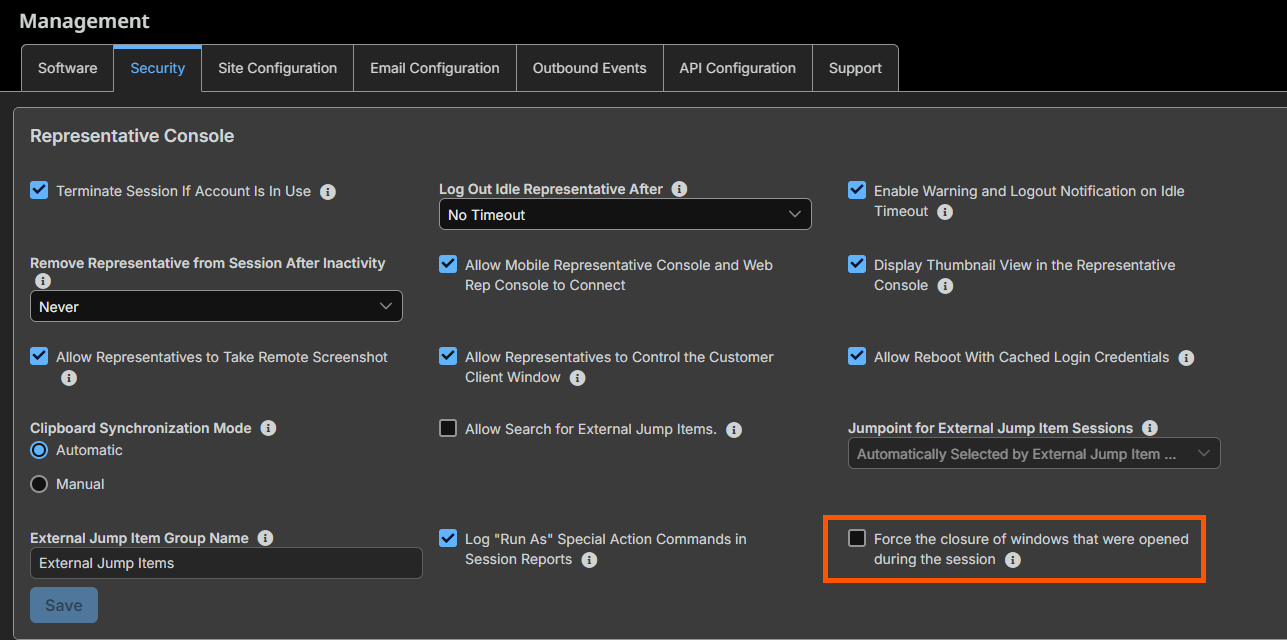This screenshot has width=1287, height=640.
Task: Open the tooltip icon for Log Out Idle Representative After
Action: [679, 188]
